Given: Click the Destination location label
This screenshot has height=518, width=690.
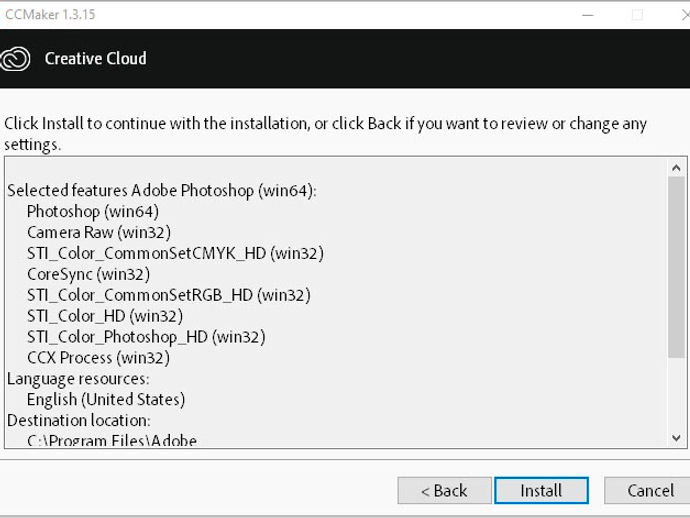Looking at the screenshot, I should point(79,420).
